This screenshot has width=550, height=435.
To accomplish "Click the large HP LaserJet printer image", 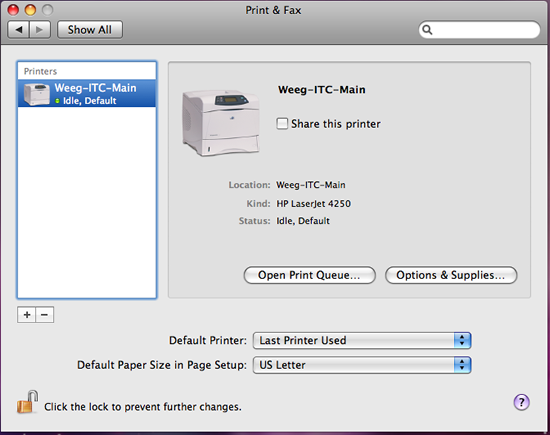I will (221, 122).
